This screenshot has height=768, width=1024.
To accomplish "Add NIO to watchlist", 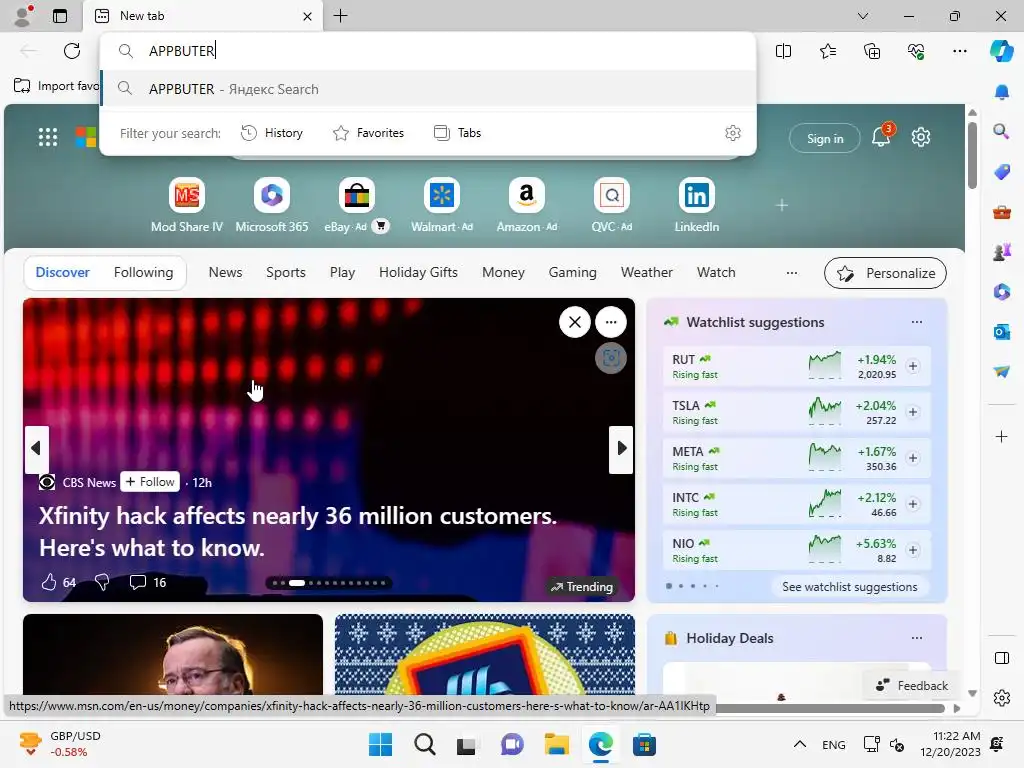I will 913,551.
